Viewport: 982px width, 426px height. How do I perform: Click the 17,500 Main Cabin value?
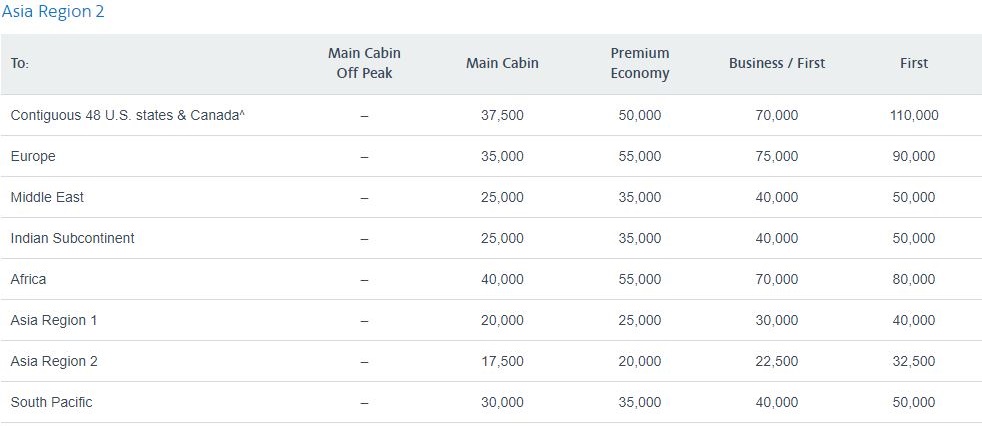pyautogui.click(x=502, y=361)
